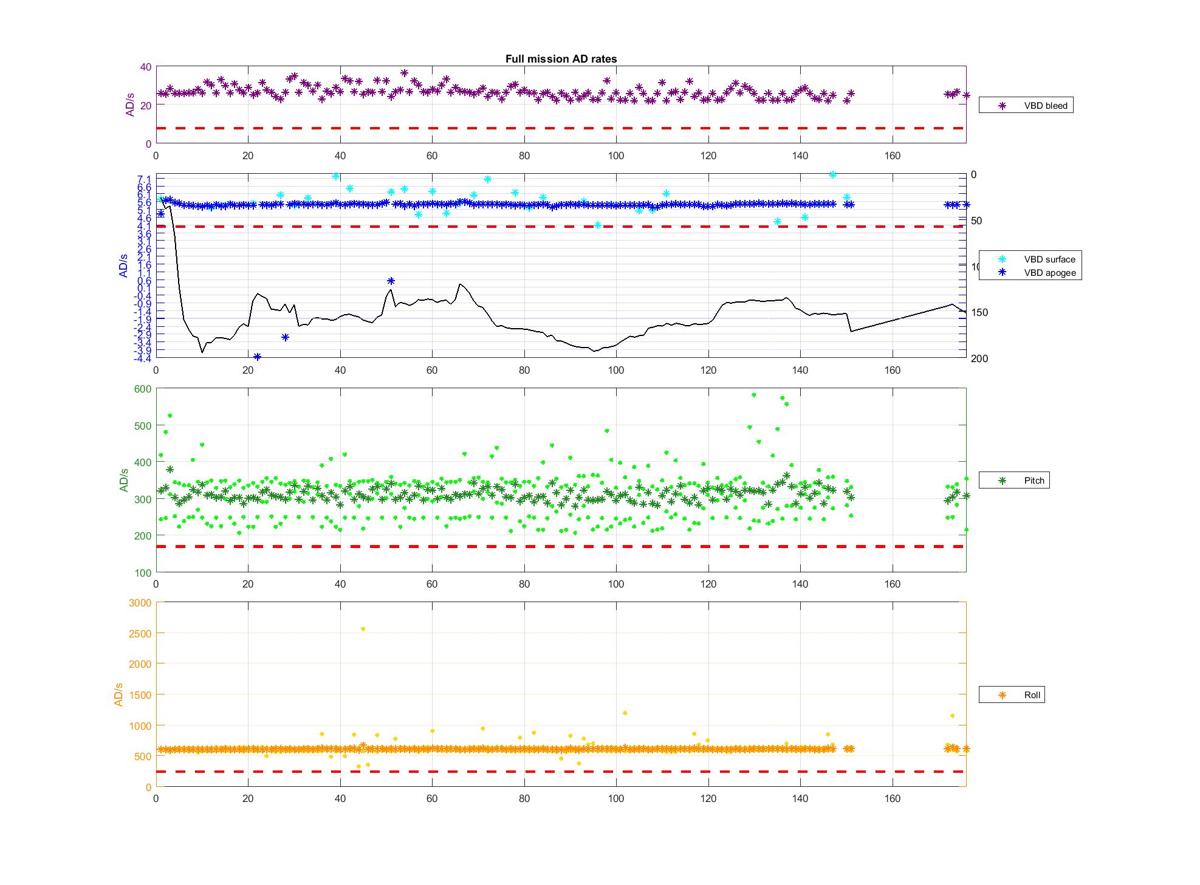
Task: Select the "VBD bleed" legend entry
Action: [x=1026, y=104]
